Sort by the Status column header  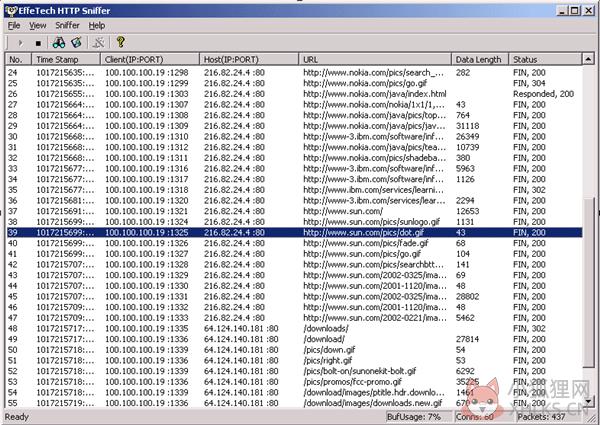[545, 60]
